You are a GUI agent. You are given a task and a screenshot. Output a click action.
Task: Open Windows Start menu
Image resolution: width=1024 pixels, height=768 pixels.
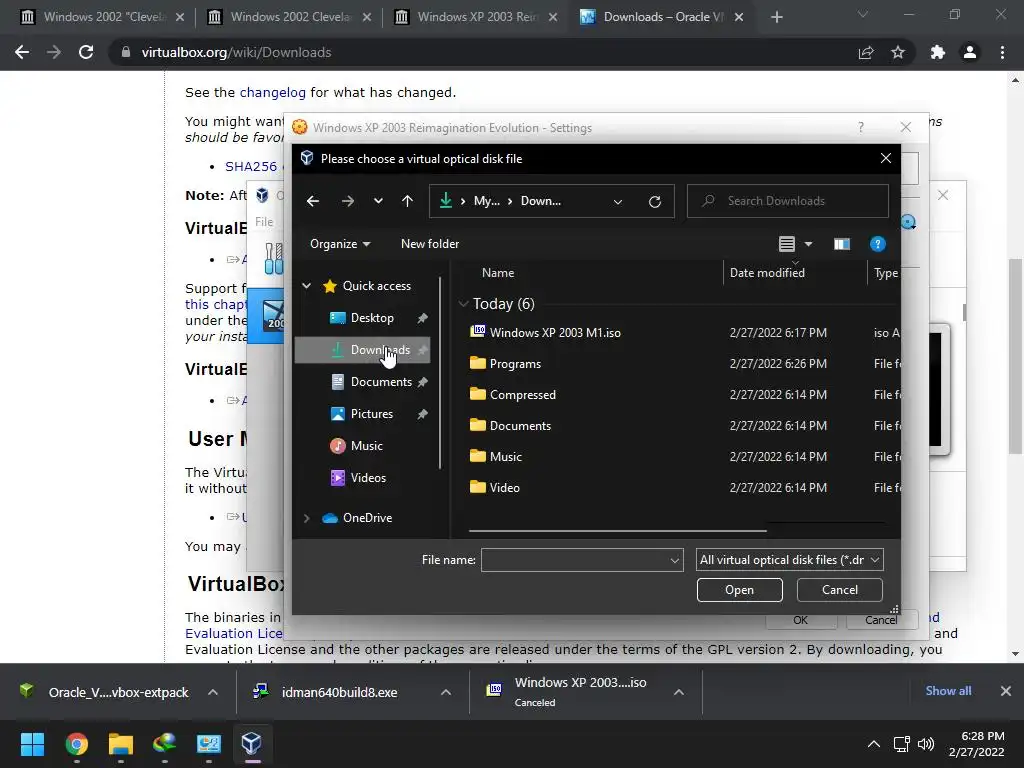tap(32, 744)
